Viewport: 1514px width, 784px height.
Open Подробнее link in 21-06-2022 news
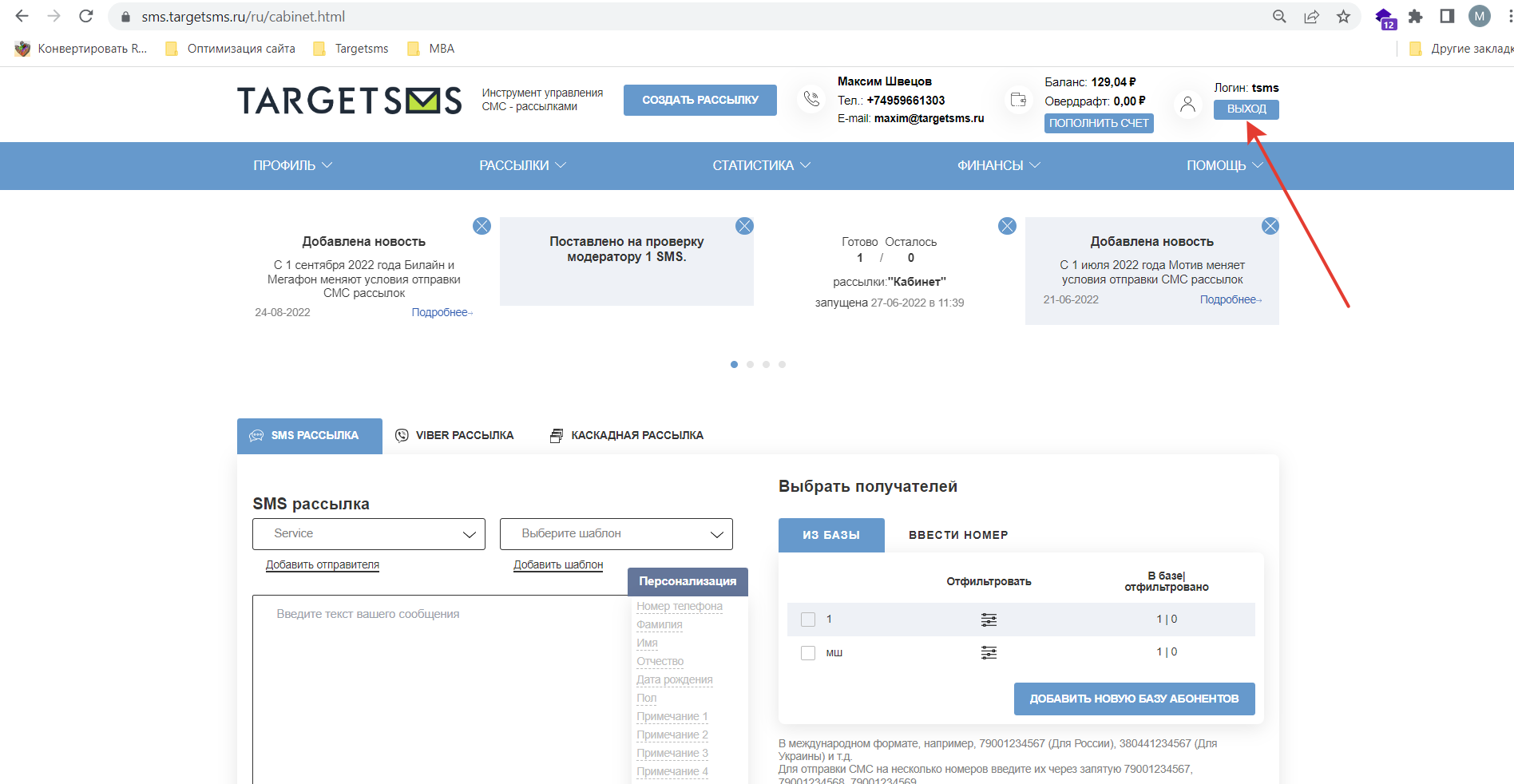tap(1231, 299)
